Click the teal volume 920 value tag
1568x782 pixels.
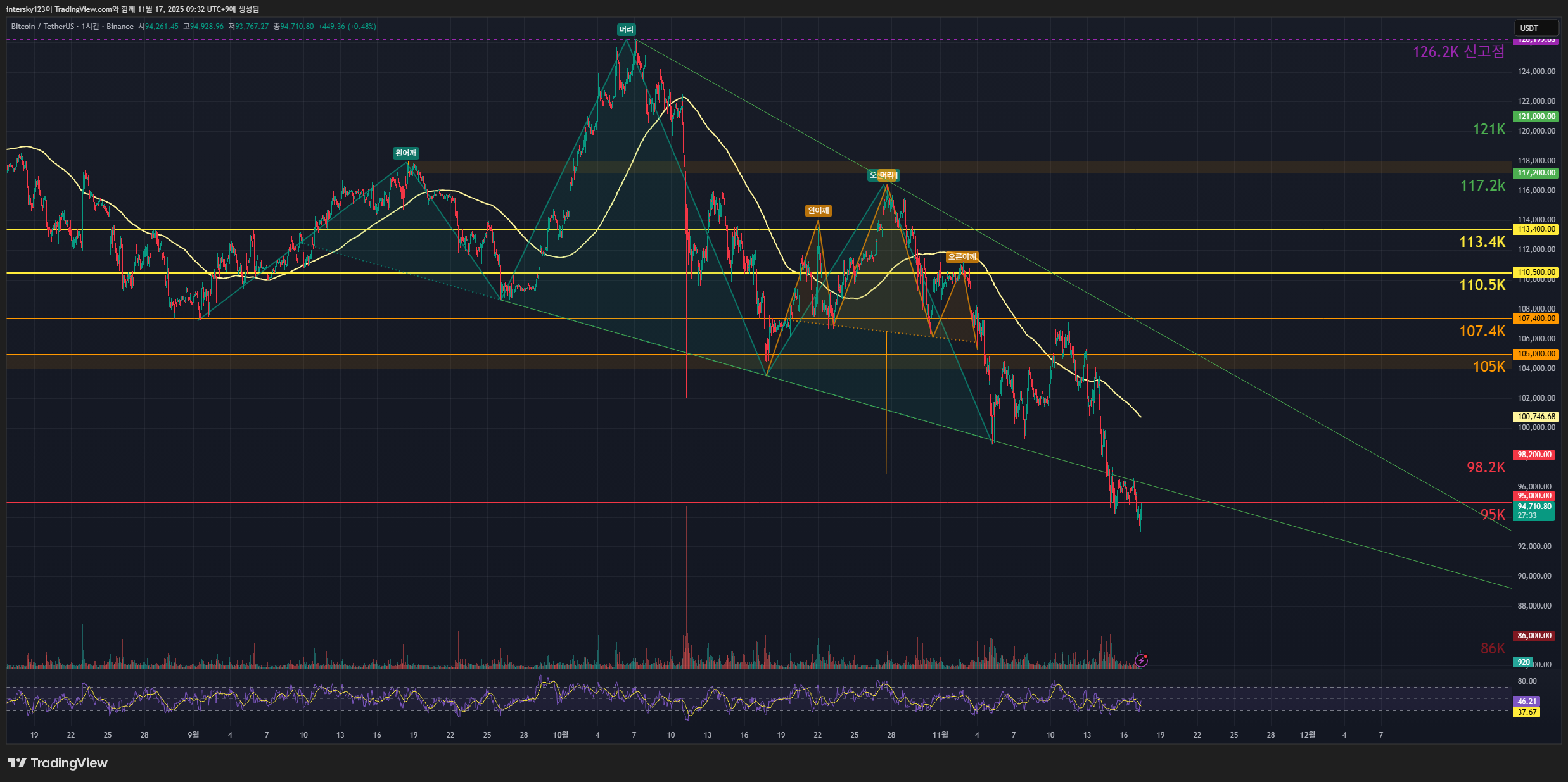click(x=1523, y=662)
